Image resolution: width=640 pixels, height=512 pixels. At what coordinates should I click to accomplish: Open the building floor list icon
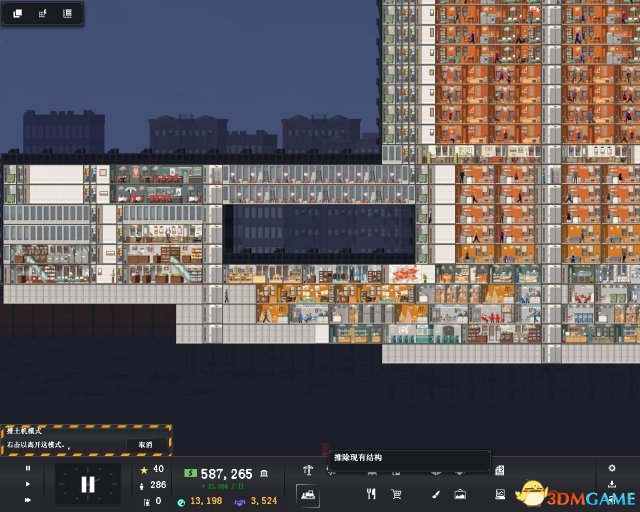coord(68,13)
